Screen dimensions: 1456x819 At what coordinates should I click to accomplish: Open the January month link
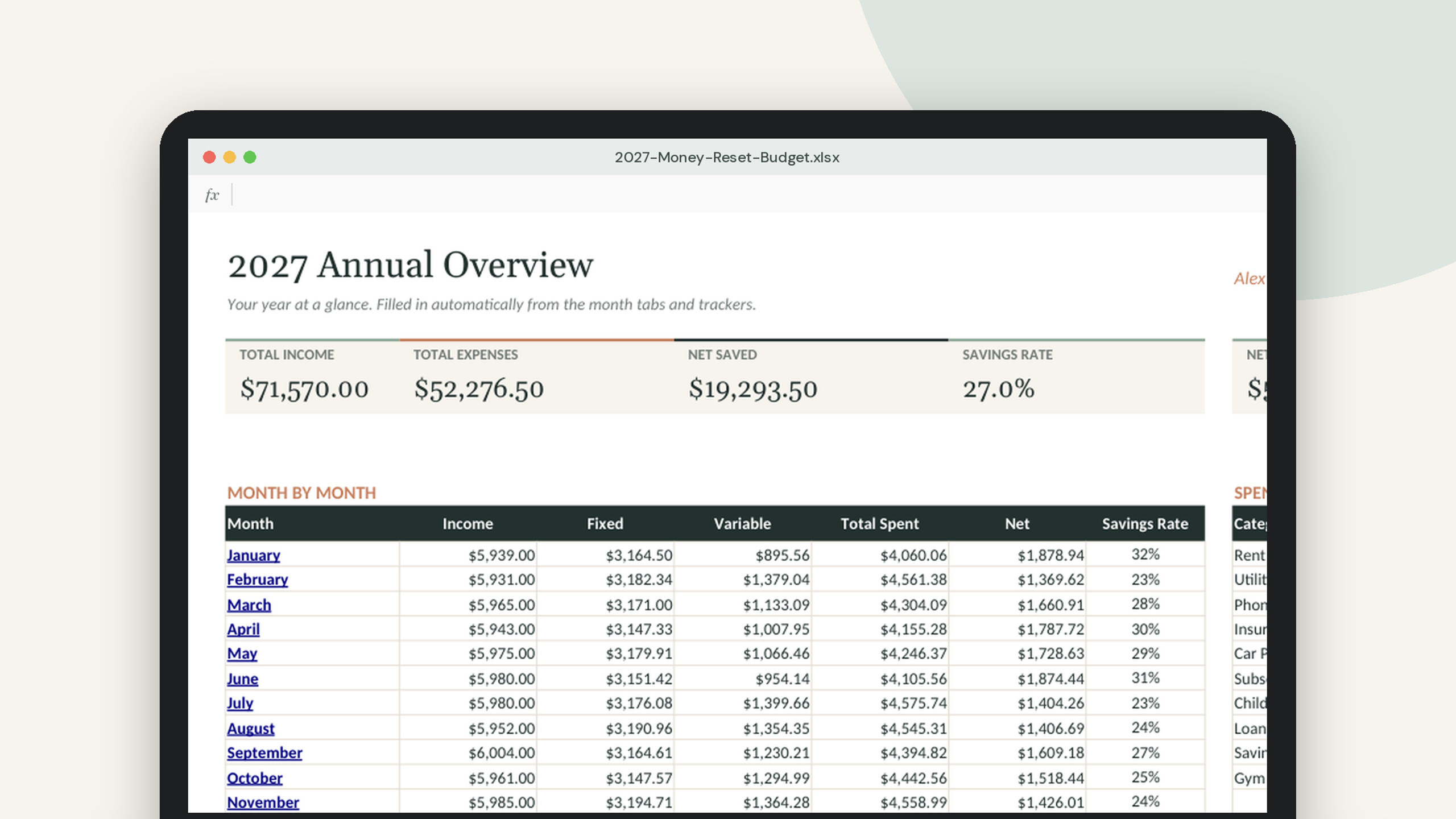click(253, 555)
